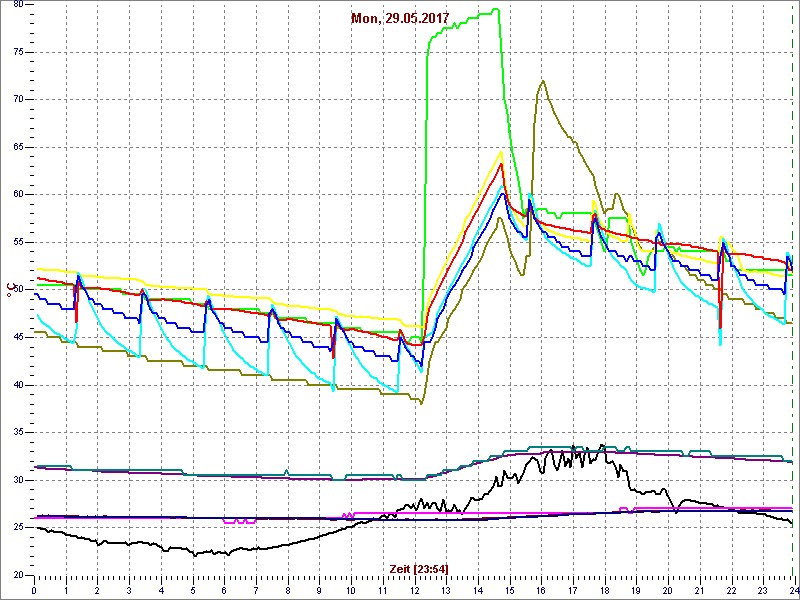Click hour 18 on the time axis
Viewport: 800px width, 600px height.
point(604,591)
